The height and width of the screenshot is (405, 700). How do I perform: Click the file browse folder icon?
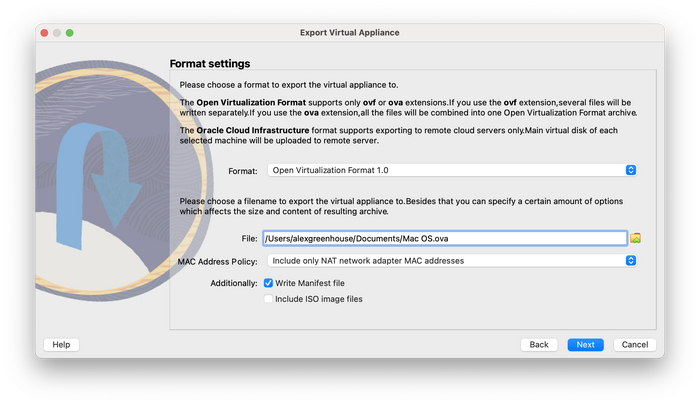635,238
